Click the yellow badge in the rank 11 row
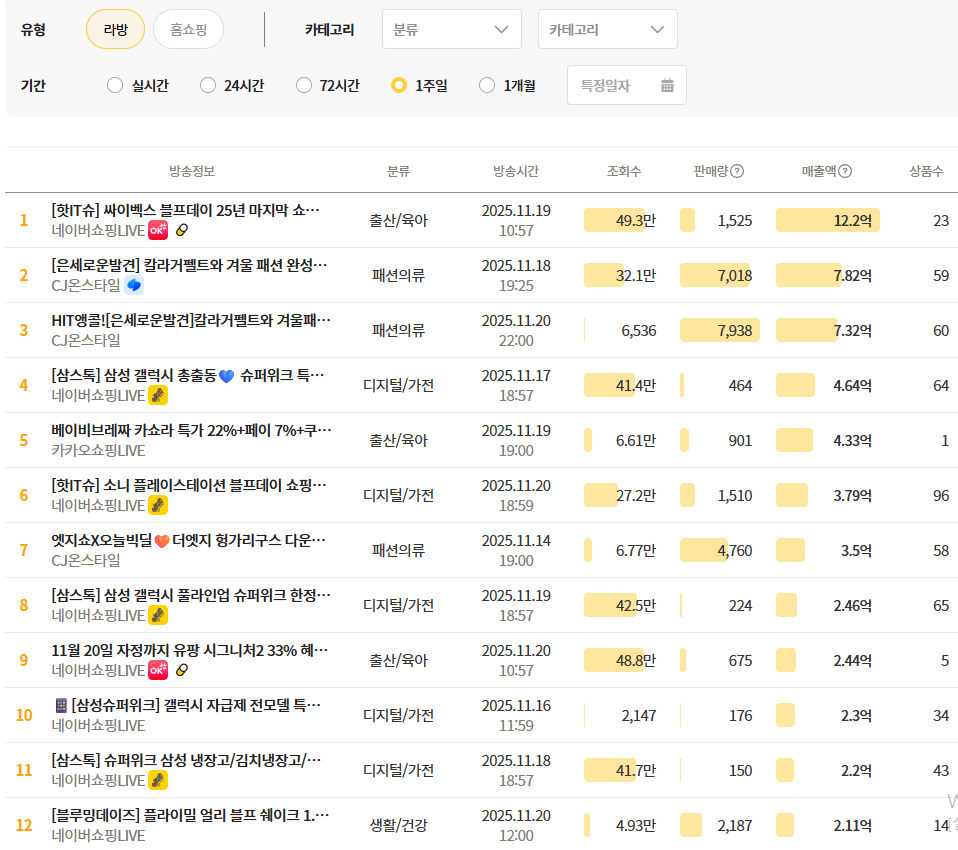This screenshot has width=958, height=850. (158, 780)
